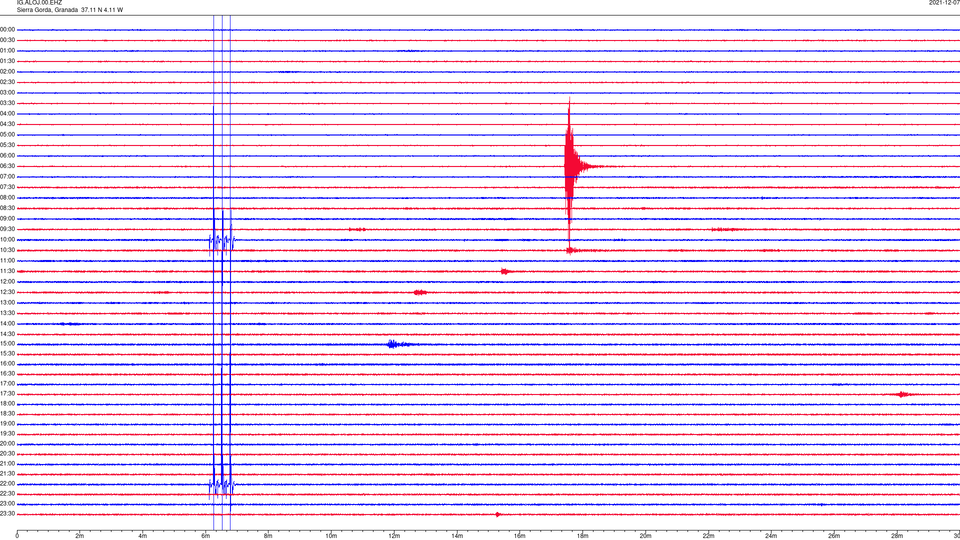Select the 07:00 time label

8,177
